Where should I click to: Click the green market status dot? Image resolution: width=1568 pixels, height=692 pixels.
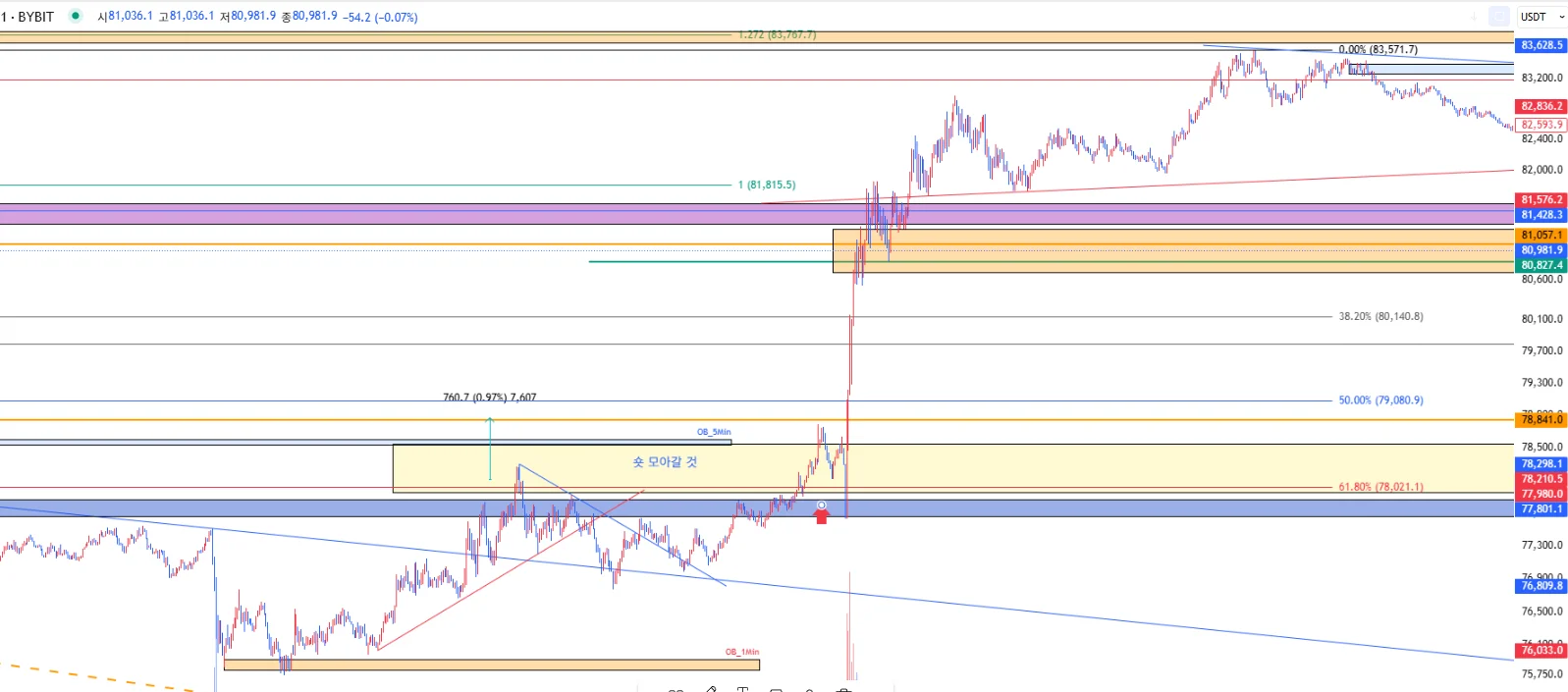(x=75, y=16)
